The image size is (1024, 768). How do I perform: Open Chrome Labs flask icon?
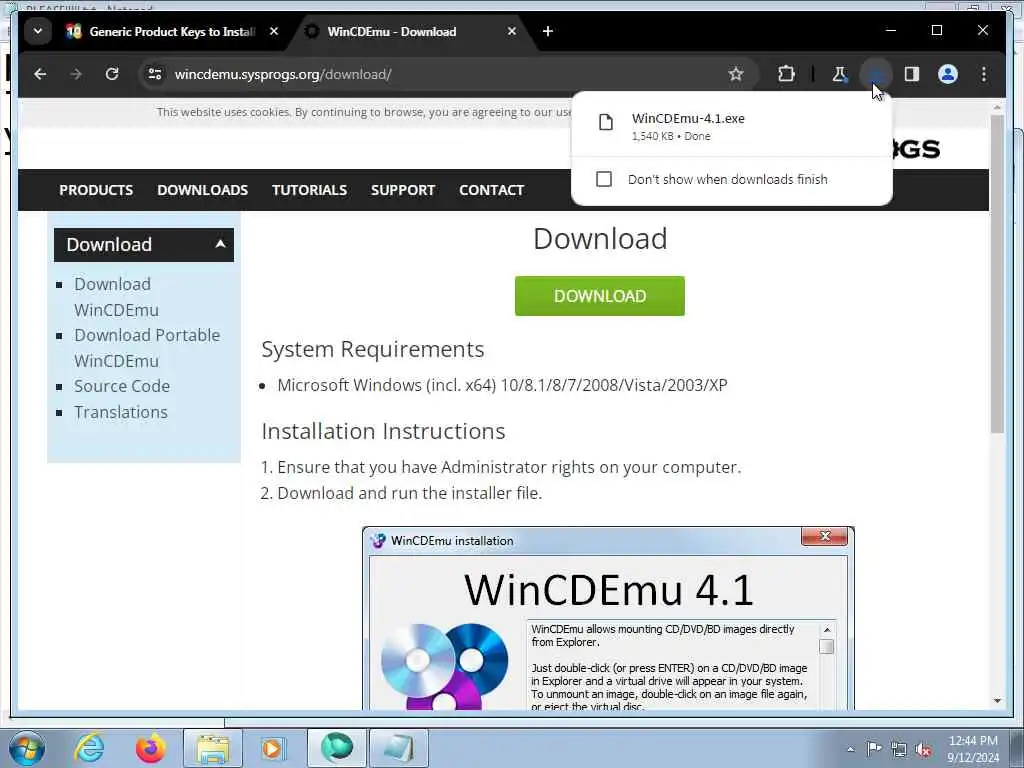(840, 74)
